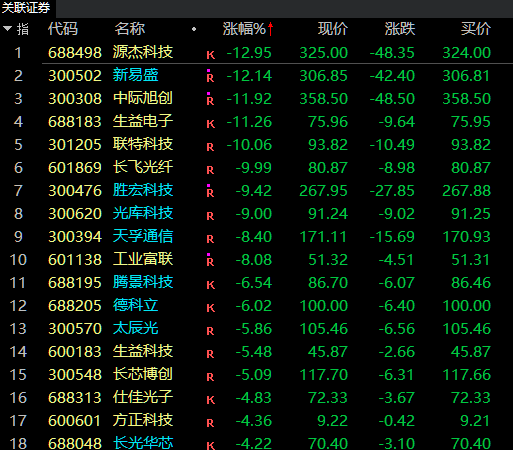Select the 德科立 stock name

click(135, 305)
